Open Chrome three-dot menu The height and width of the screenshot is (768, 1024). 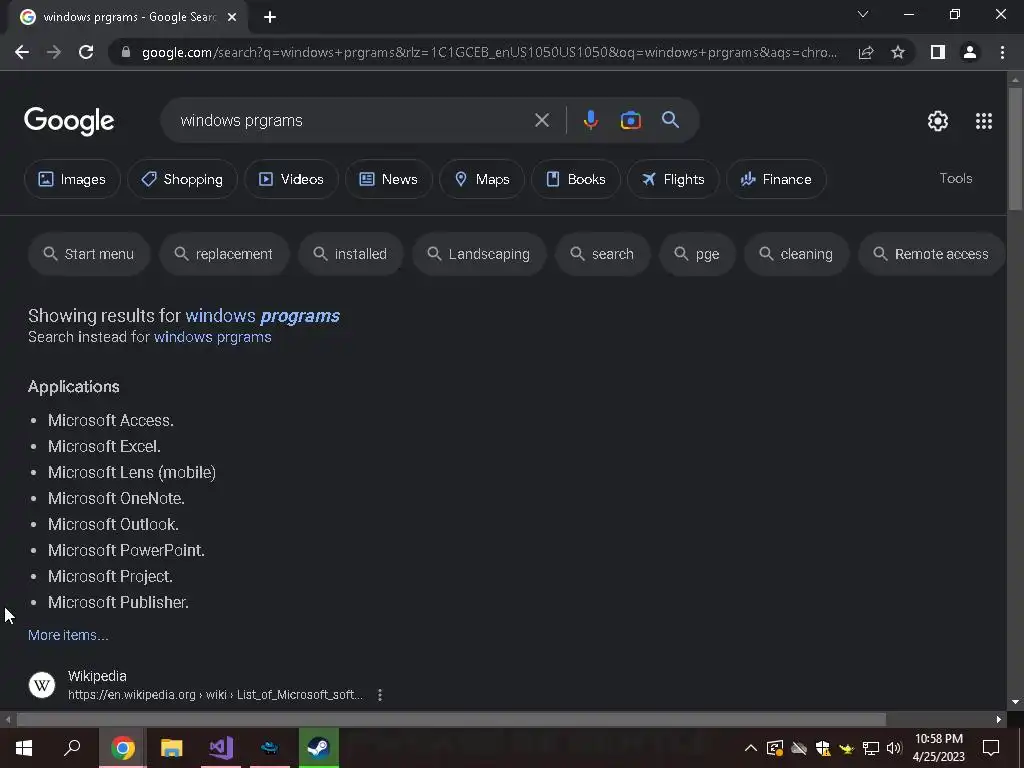(1002, 52)
